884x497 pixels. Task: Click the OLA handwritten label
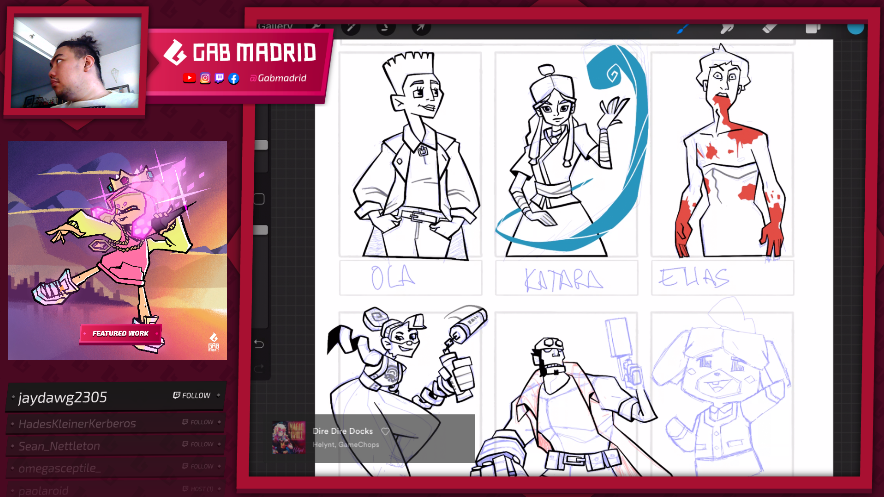coord(394,277)
